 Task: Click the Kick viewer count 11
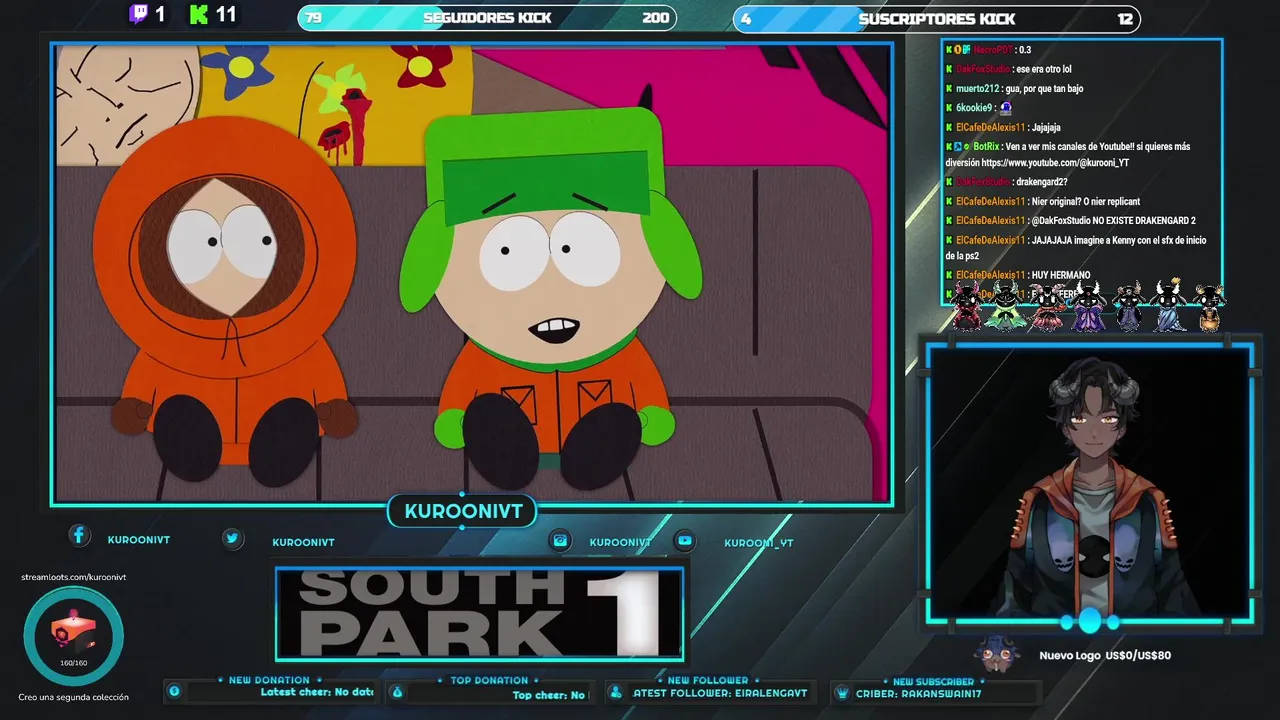tap(226, 14)
